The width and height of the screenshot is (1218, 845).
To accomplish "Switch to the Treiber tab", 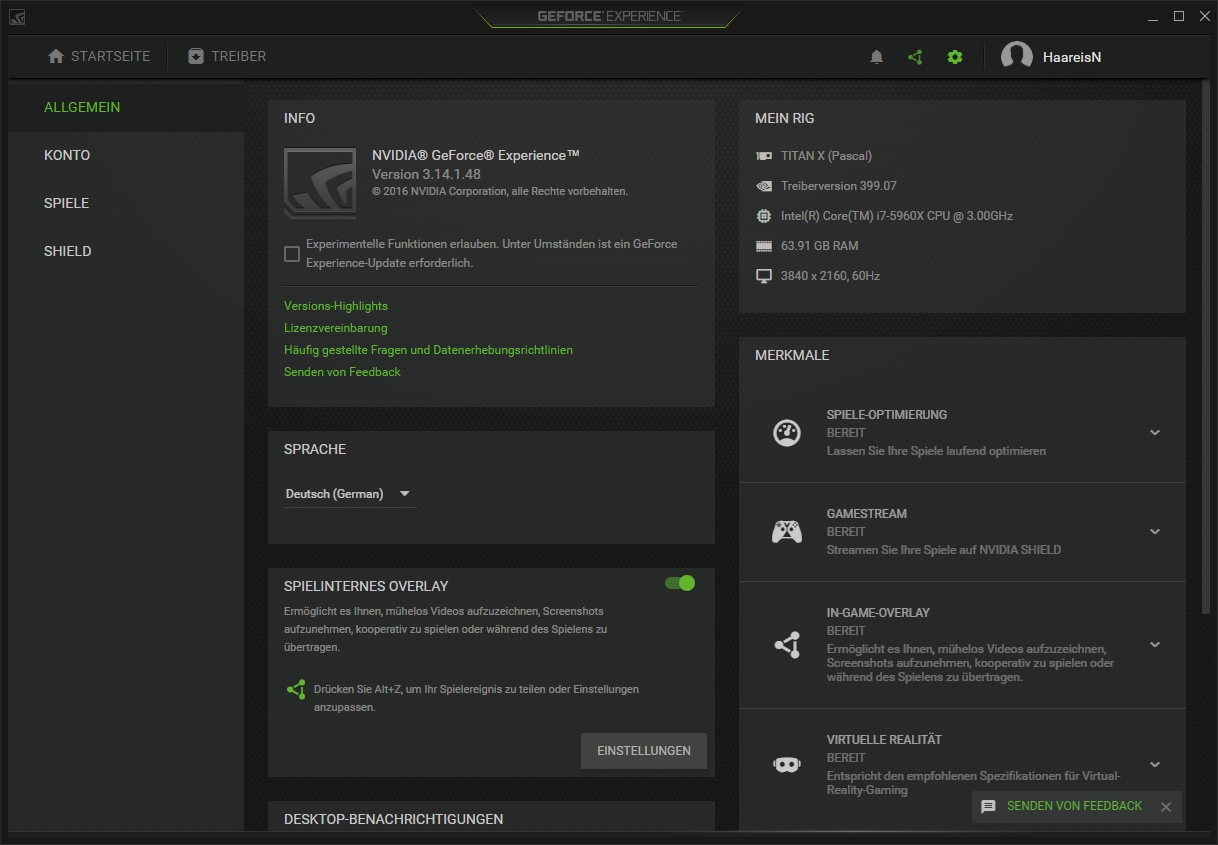I will 227,56.
